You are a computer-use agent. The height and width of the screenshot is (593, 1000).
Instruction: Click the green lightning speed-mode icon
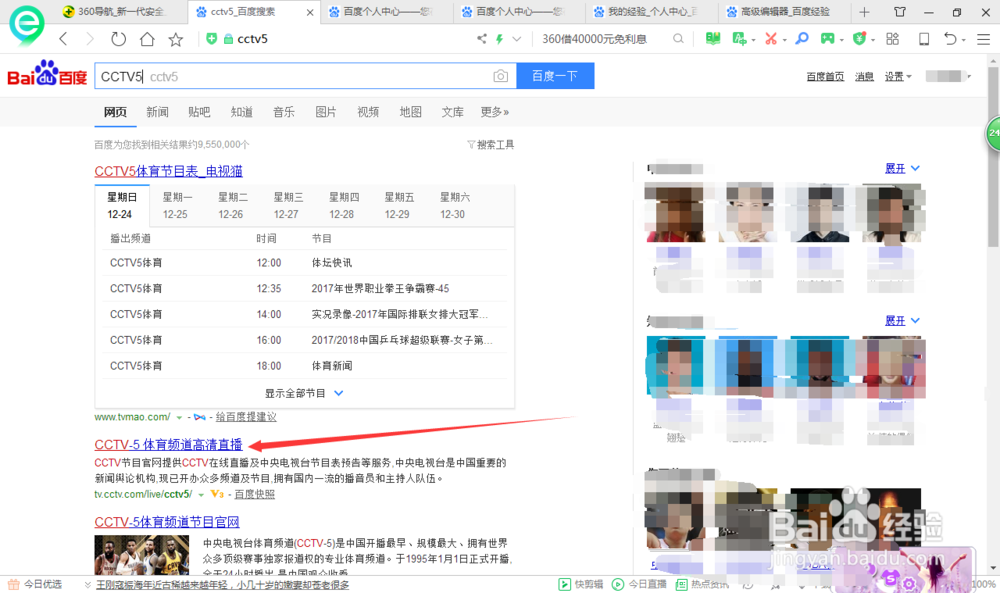tap(499, 39)
